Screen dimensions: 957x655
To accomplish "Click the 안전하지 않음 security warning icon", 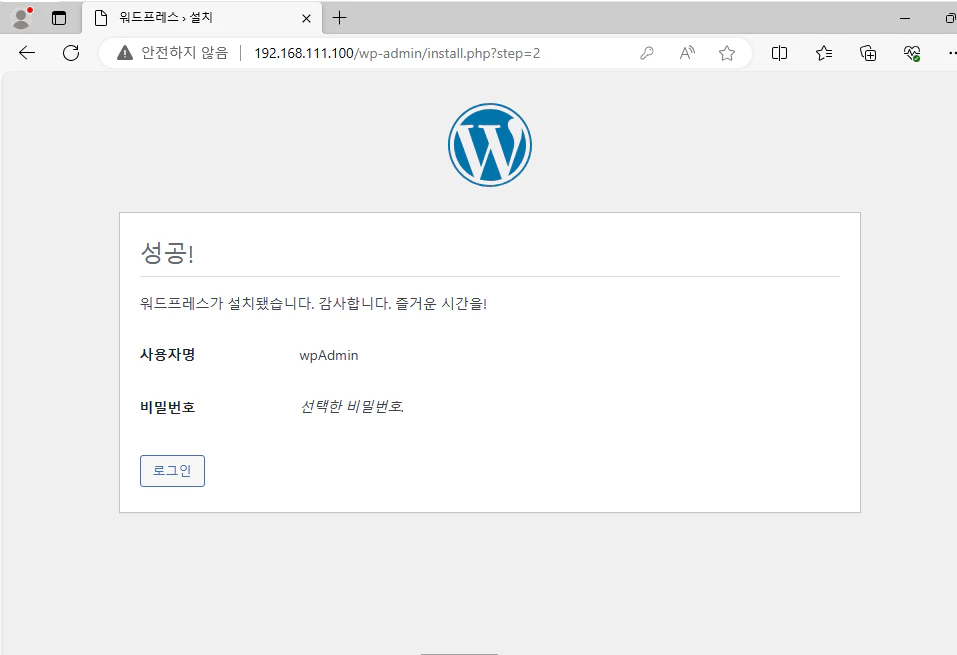I will (x=125, y=53).
